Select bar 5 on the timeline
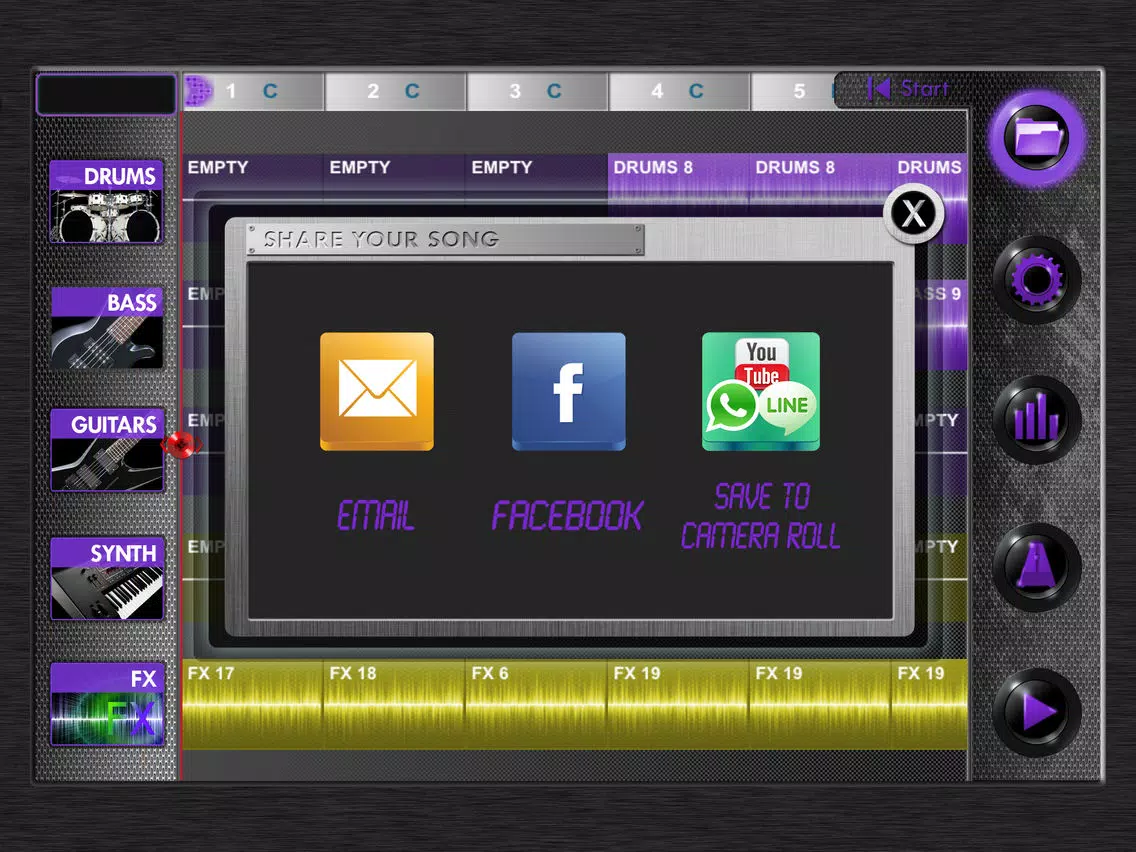 (794, 91)
